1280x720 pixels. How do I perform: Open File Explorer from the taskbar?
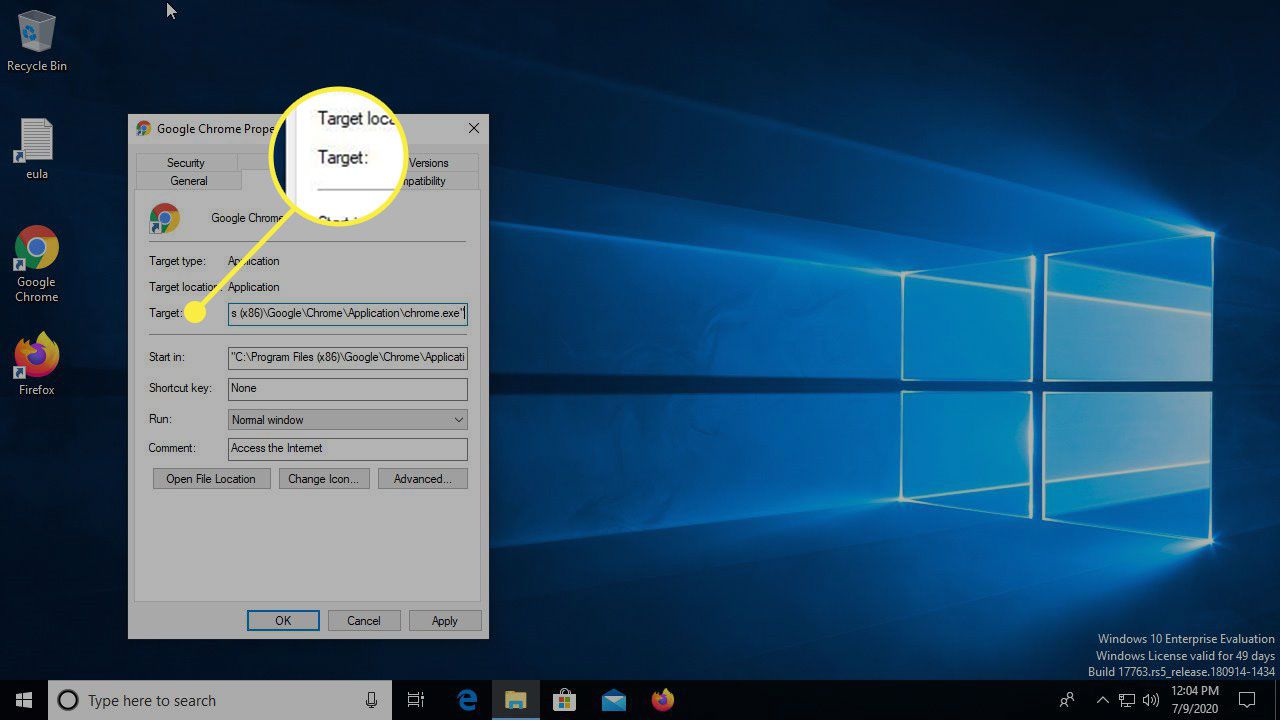515,700
